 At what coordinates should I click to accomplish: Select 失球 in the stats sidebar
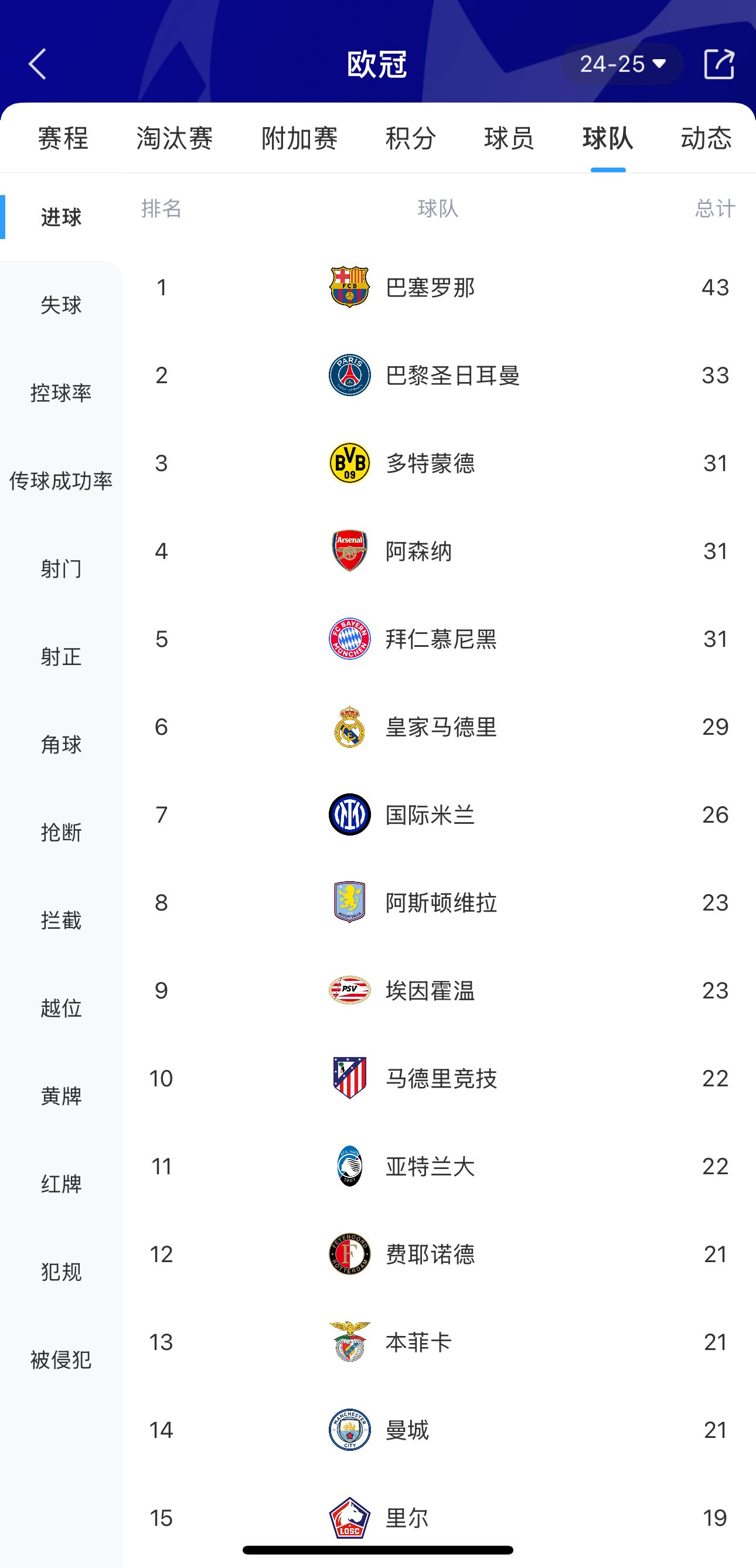[61, 305]
